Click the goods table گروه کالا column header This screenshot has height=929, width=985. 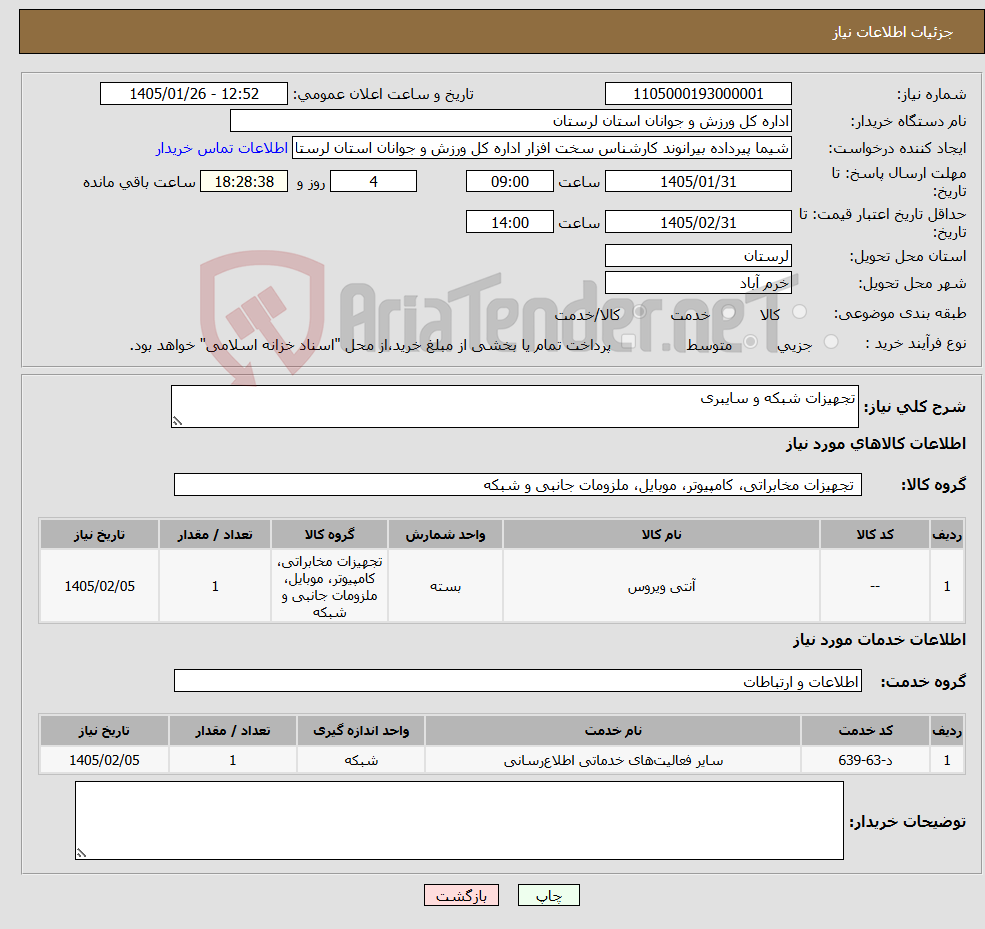pos(330,535)
